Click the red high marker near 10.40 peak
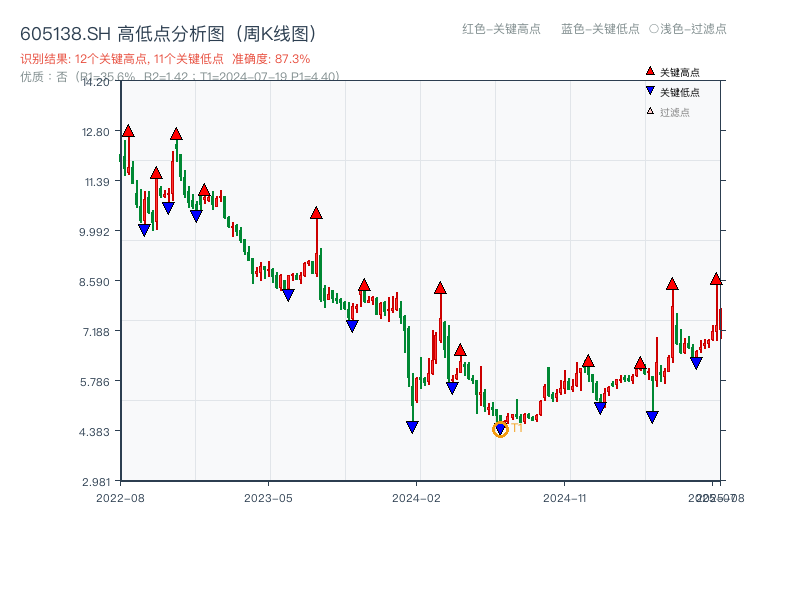 click(x=316, y=213)
